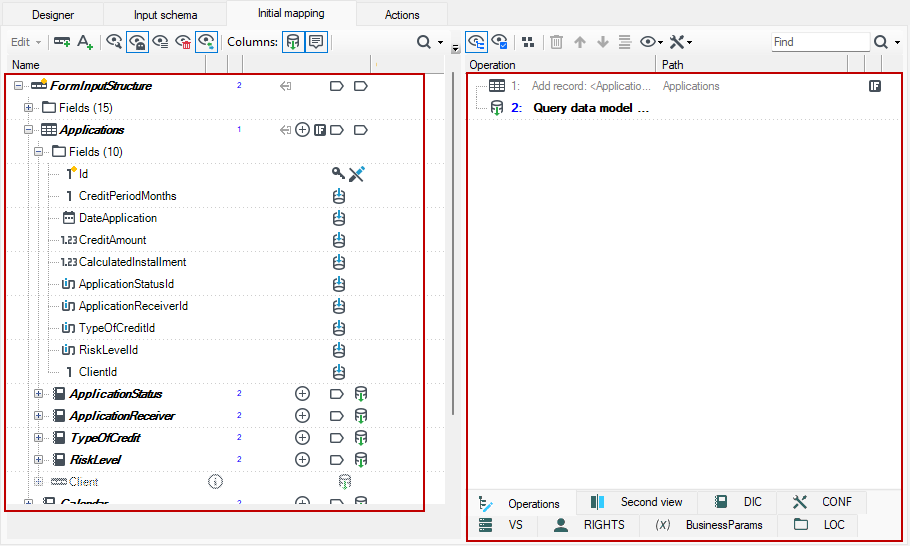Viewport: 910px width, 546px height.
Task: Open the Find search options arrow
Action: 897,42
